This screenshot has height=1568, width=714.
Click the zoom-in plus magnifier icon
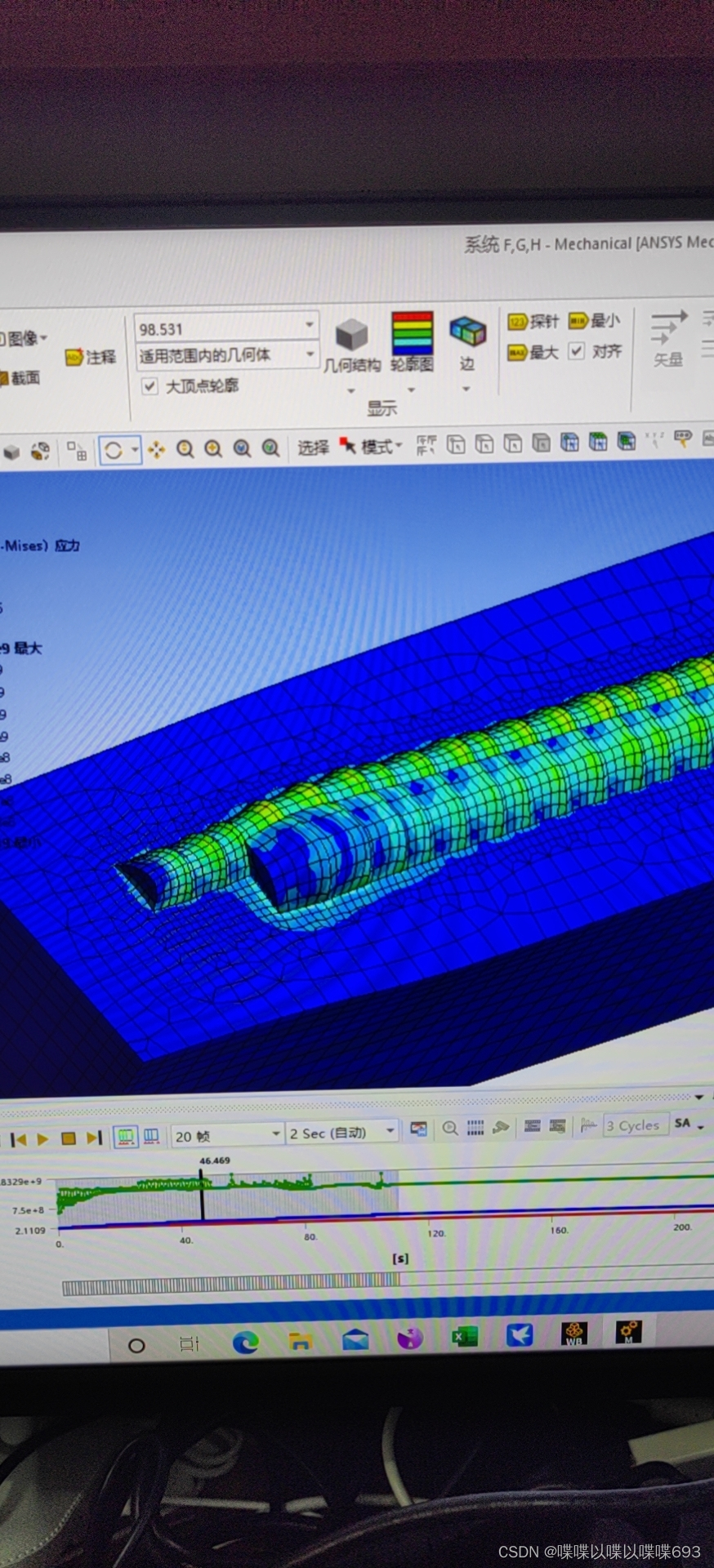coord(213,448)
